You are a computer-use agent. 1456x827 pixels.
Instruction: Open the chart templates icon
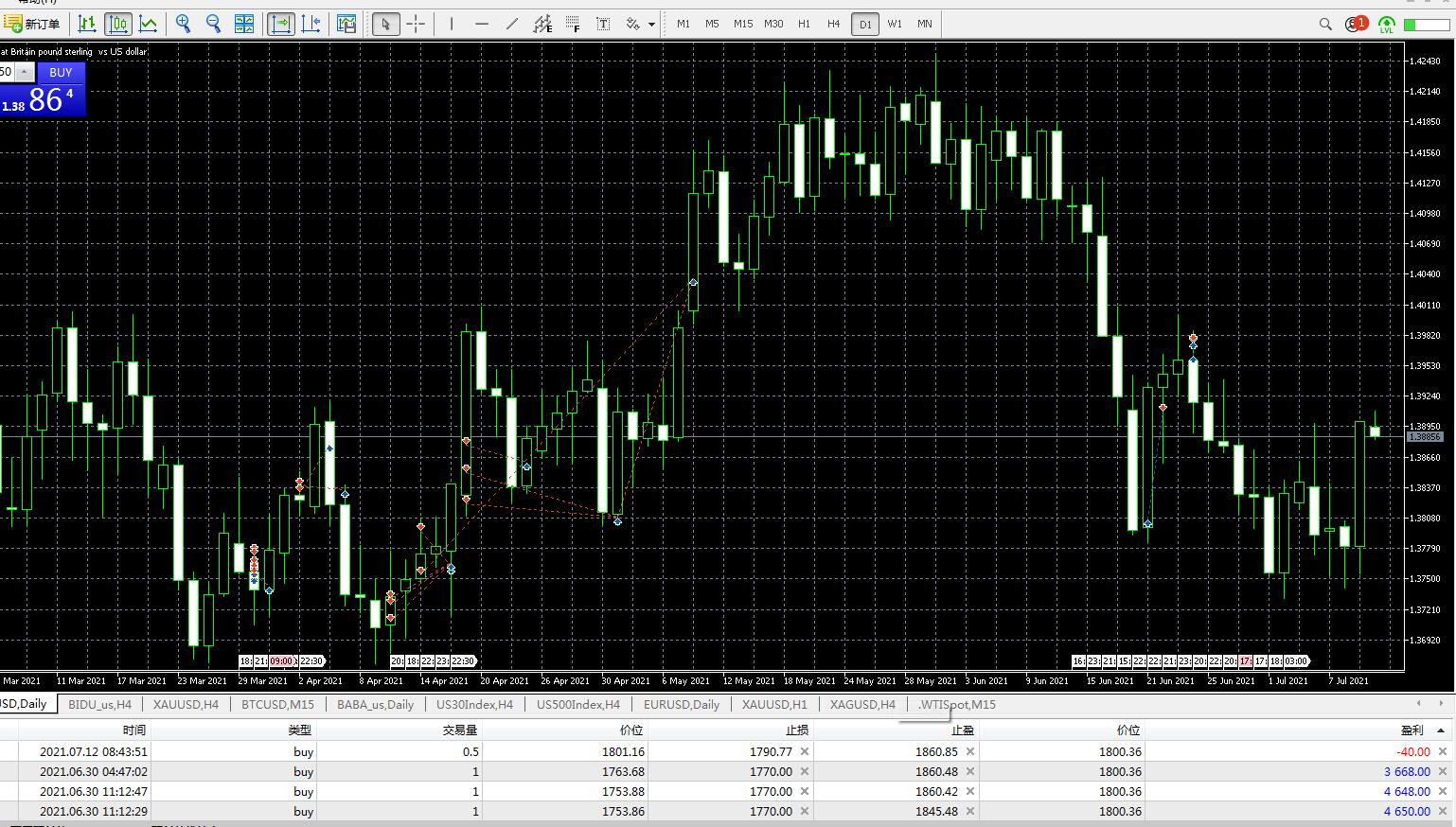click(x=346, y=24)
